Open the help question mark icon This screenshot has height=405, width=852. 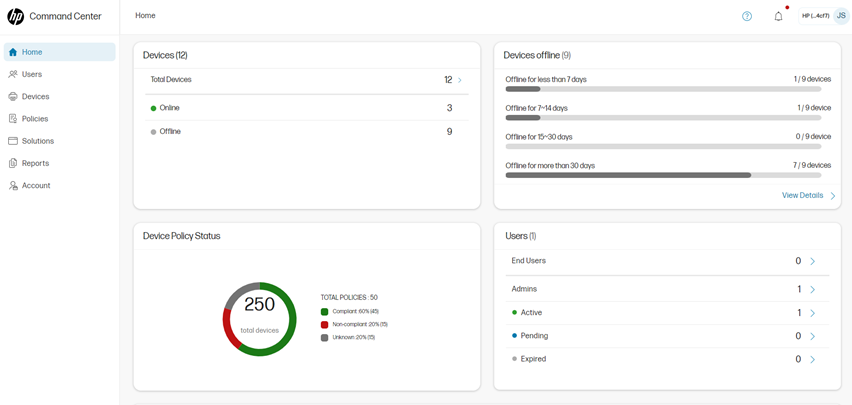[747, 16]
